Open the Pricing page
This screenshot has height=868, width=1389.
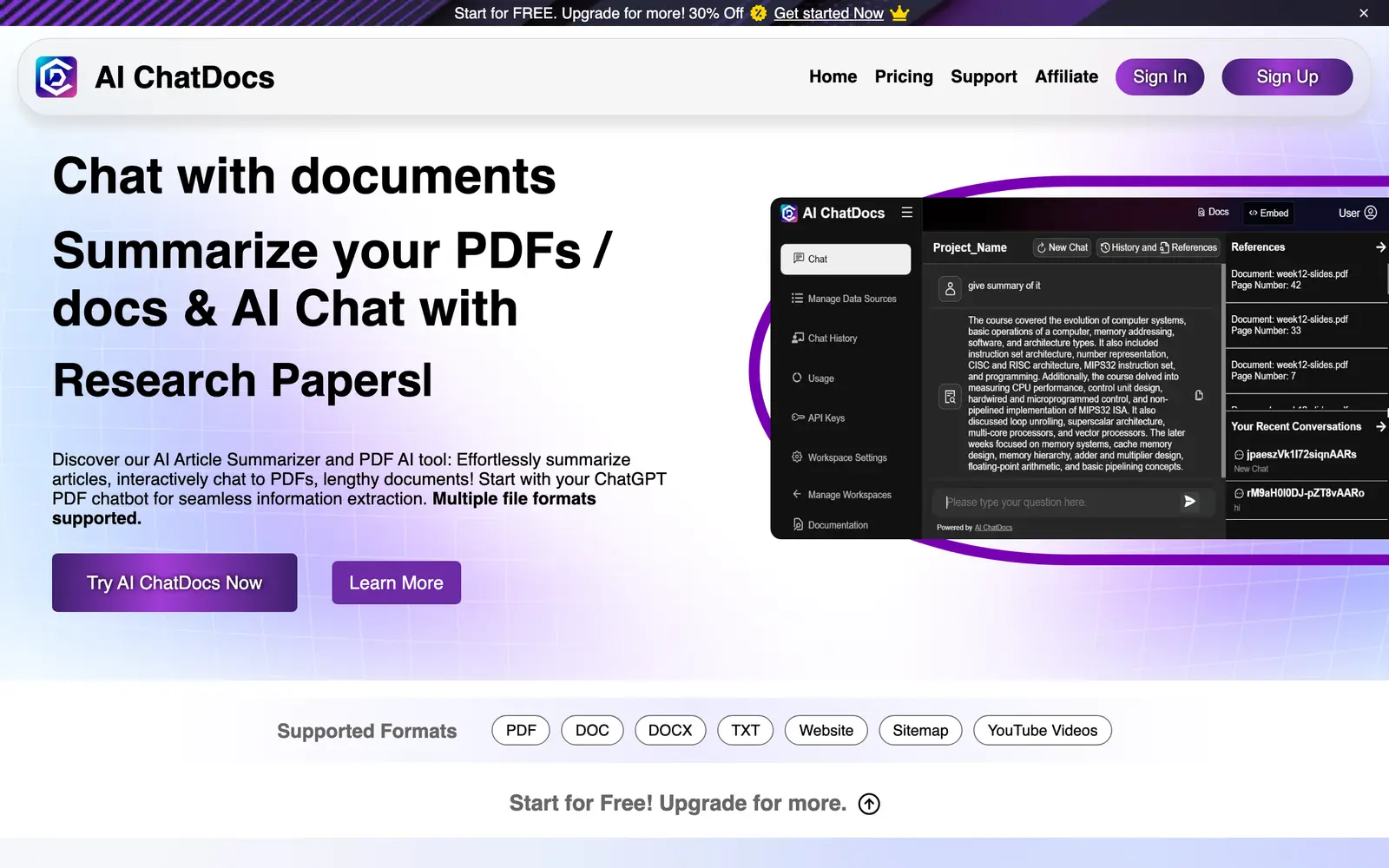[904, 76]
